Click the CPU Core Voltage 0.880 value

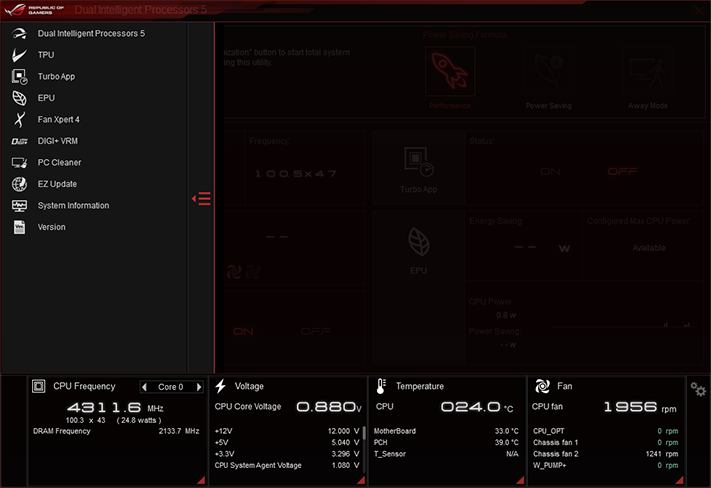(329, 407)
